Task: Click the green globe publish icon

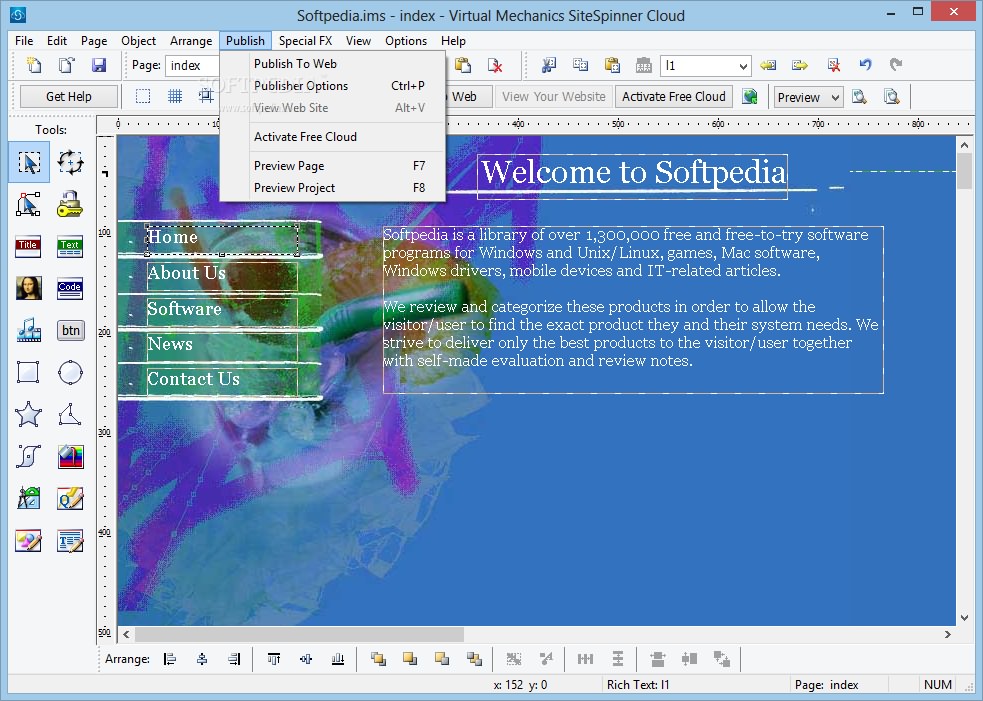Action: (x=750, y=97)
